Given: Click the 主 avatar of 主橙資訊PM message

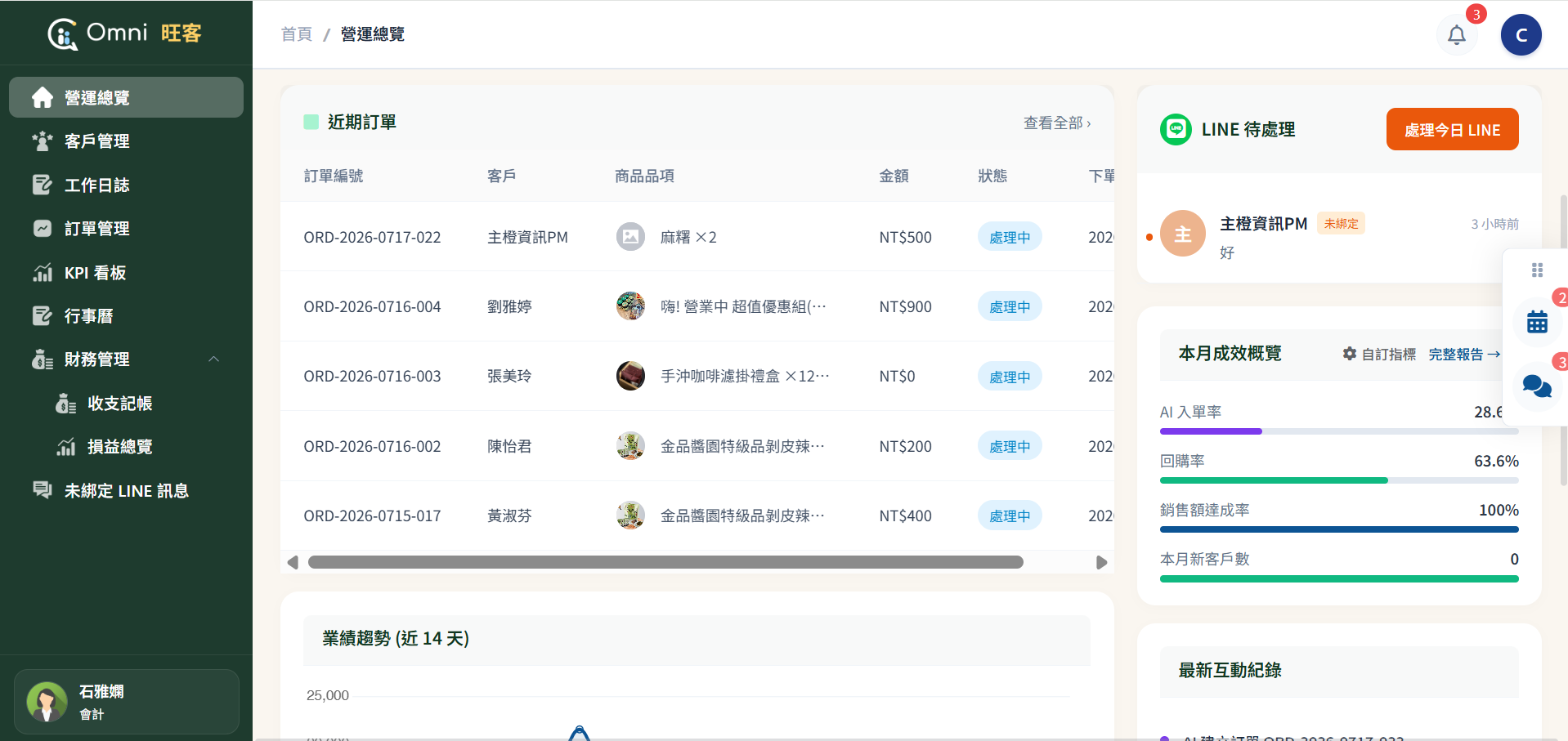Looking at the screenshot, I should tap(1183, 234).
